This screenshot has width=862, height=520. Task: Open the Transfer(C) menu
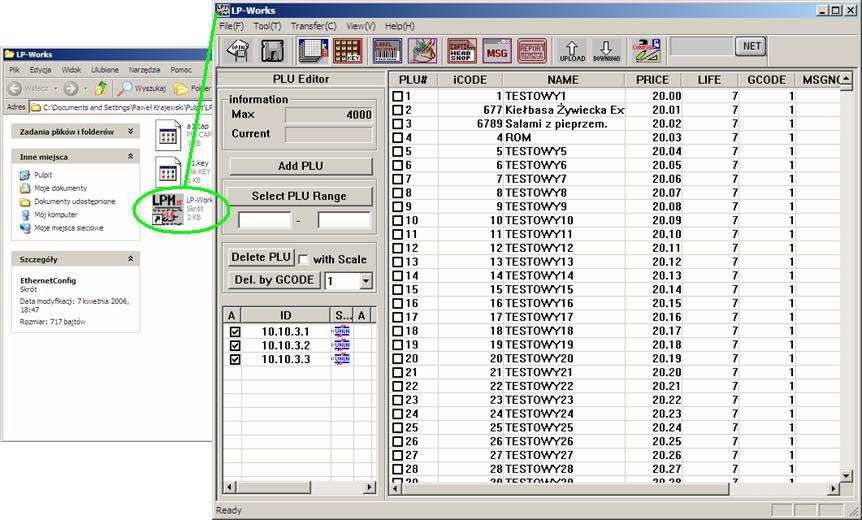(x=313, y=26)
